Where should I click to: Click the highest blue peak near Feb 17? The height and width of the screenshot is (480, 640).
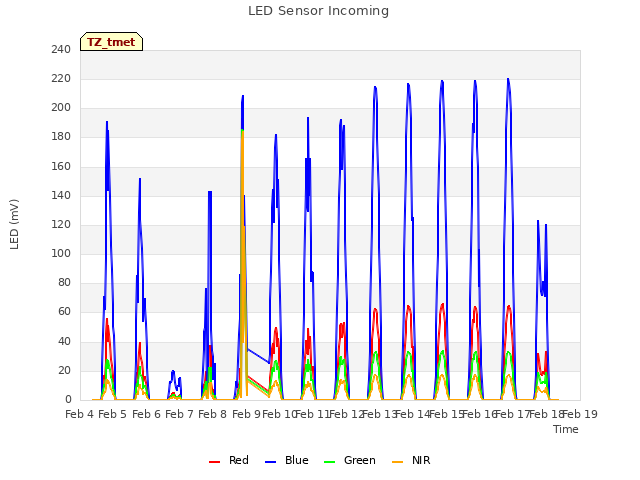pos(508,79)
